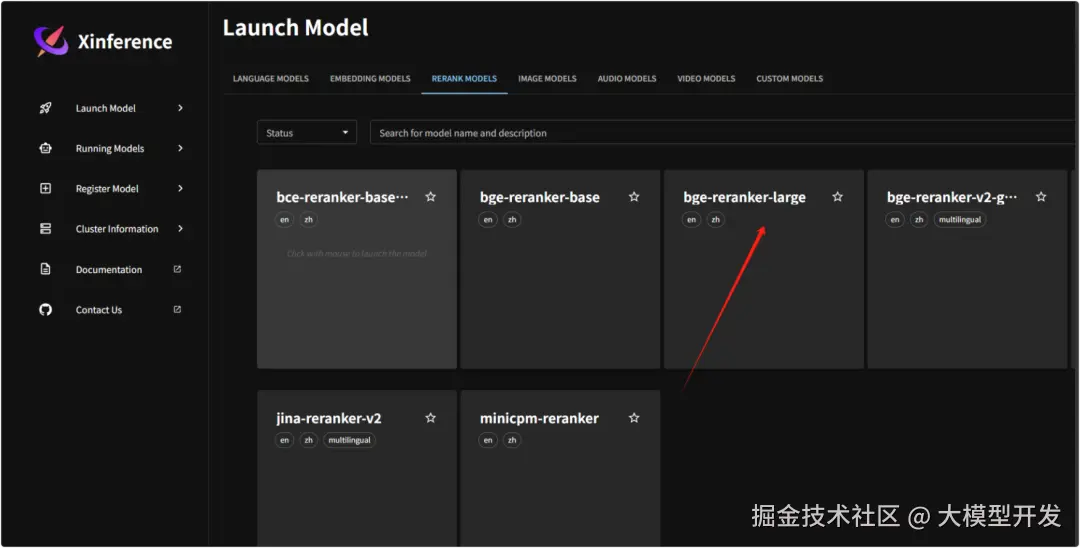The width and height of the screenshot is (1080, 548).
Task: Select the Rerank Models tab
Action: (464, 78)
